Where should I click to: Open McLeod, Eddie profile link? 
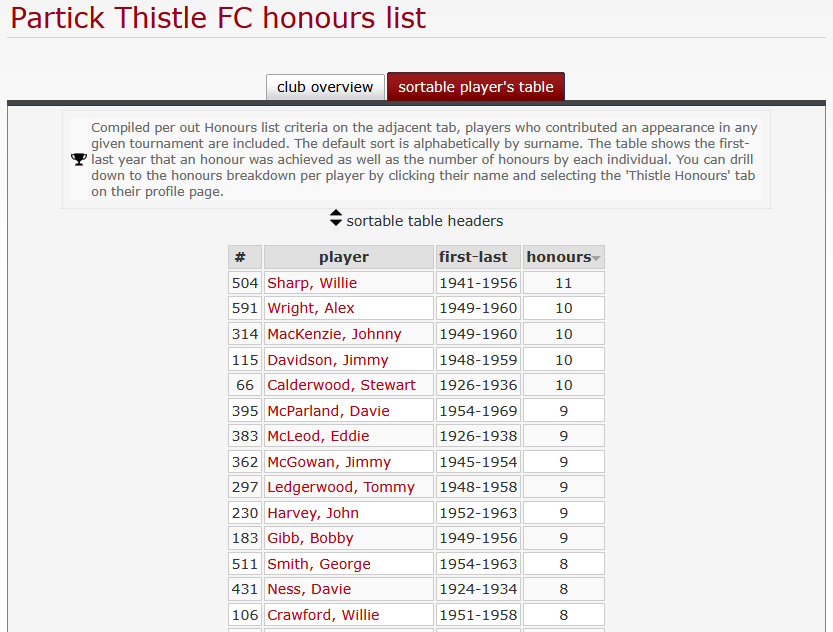(x=318, y=436)
